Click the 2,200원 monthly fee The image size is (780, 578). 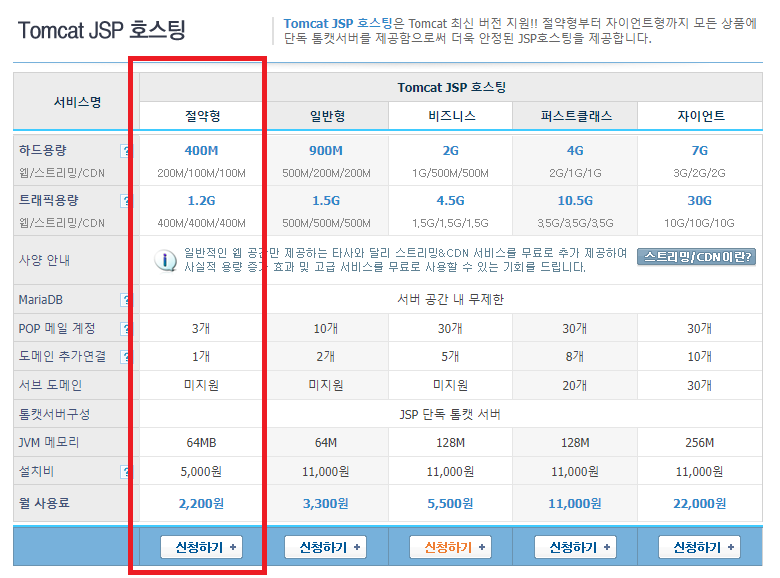click(201, 503)
